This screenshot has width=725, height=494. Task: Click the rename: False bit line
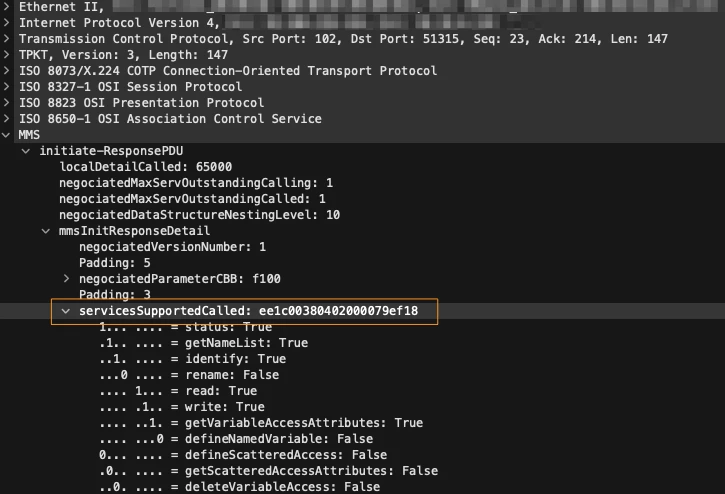tap(189, 375)
